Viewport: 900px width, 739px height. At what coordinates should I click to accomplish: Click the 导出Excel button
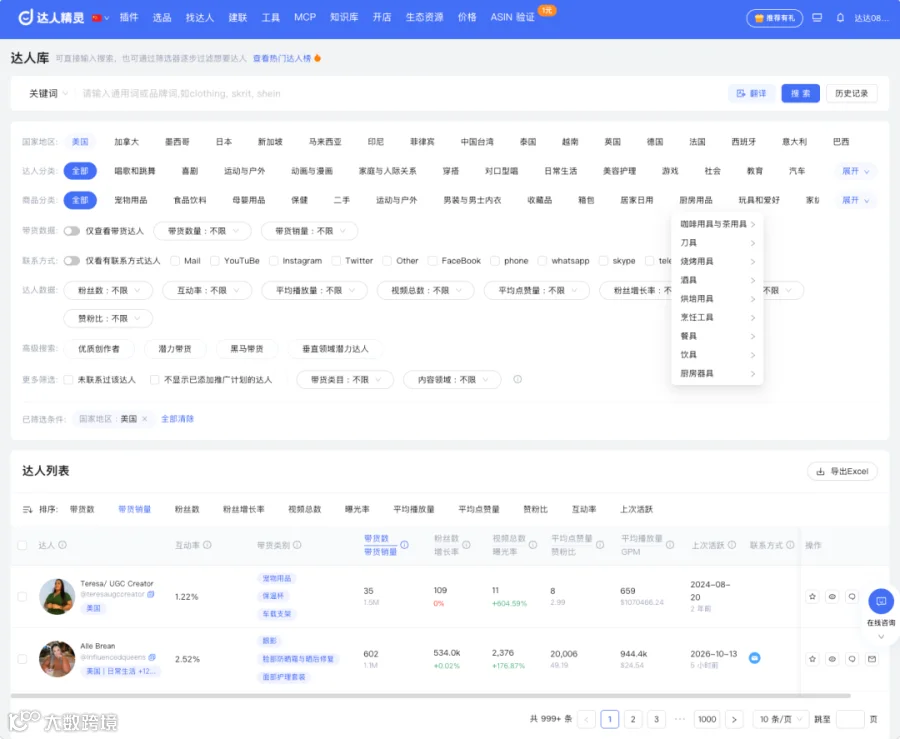[842, 471]
